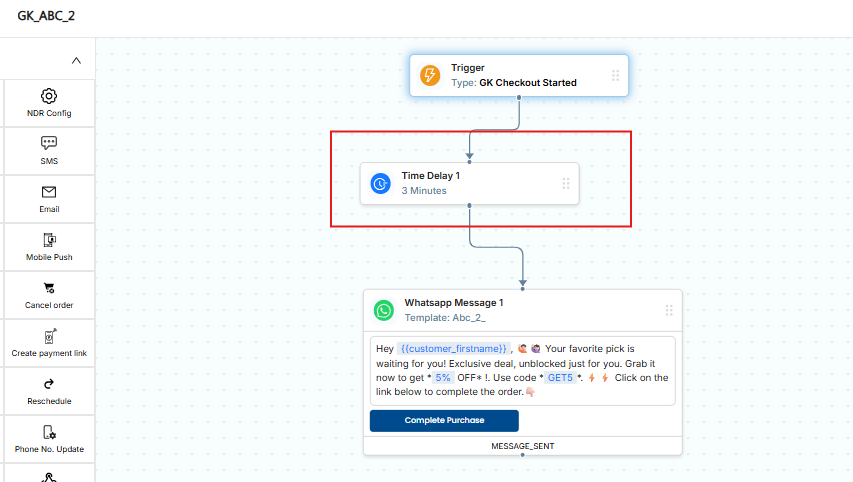853x482 pixels.
Task: Click the Trigger node title
Action: pyautogui.click(x=468, y=68)
